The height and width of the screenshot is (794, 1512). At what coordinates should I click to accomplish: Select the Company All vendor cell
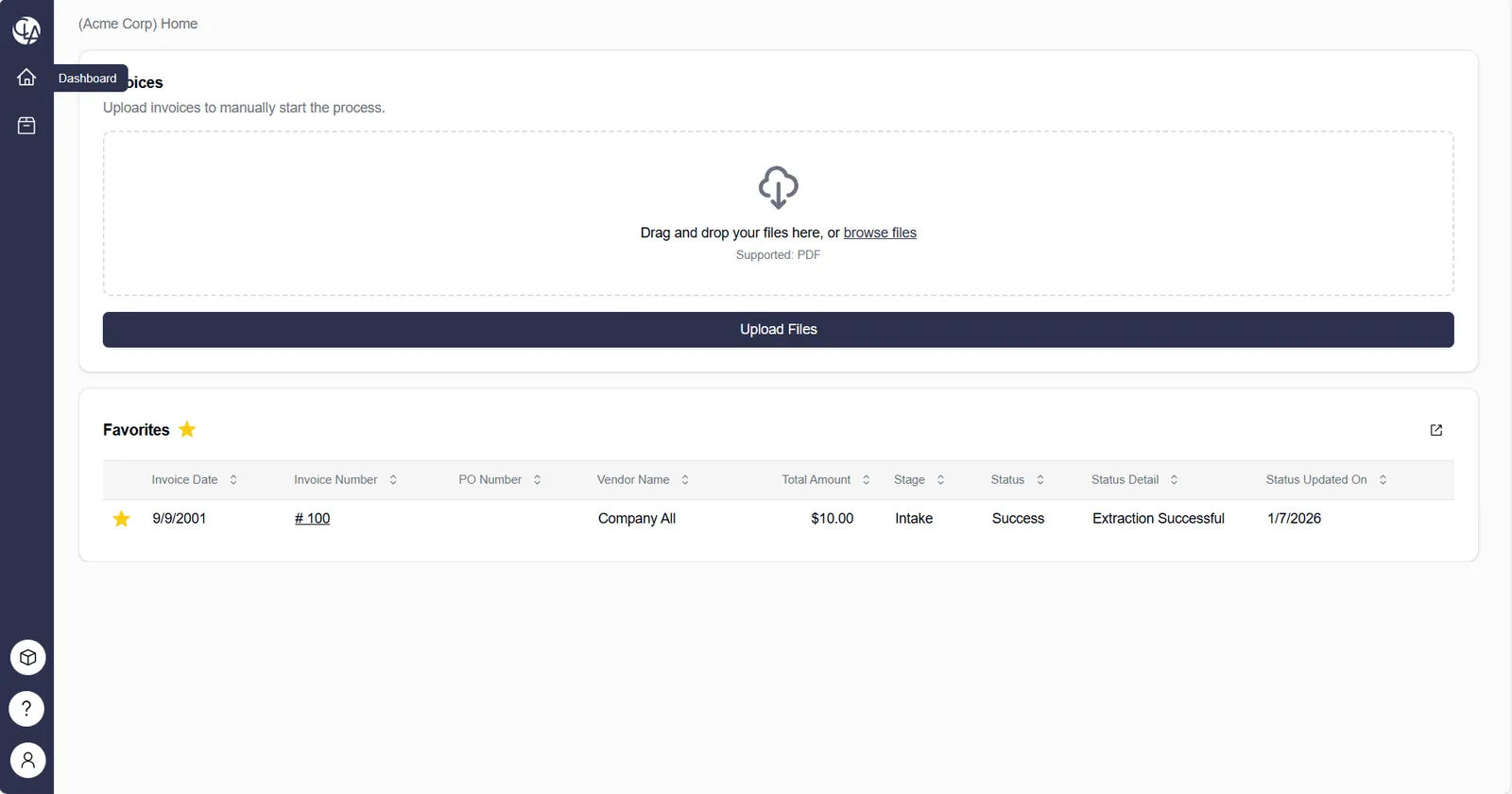pyautogui.click(x=637, y=519)
